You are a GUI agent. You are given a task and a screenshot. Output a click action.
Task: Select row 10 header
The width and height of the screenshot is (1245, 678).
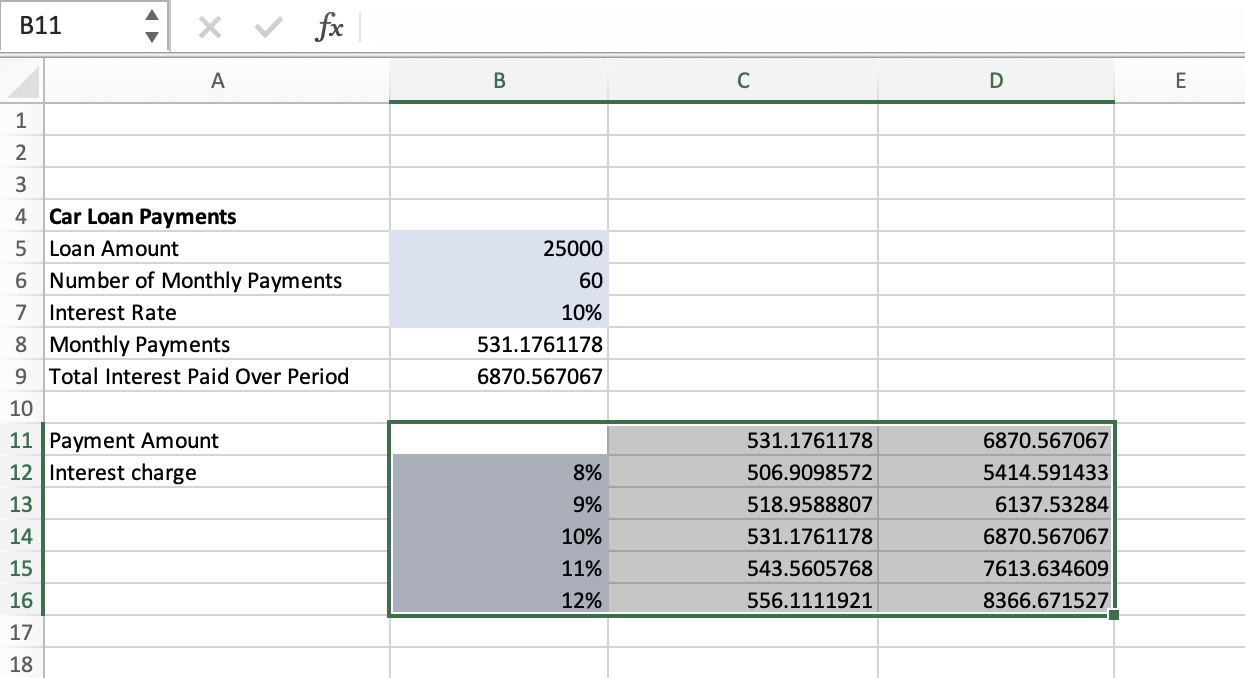click(x=21, y=408)
